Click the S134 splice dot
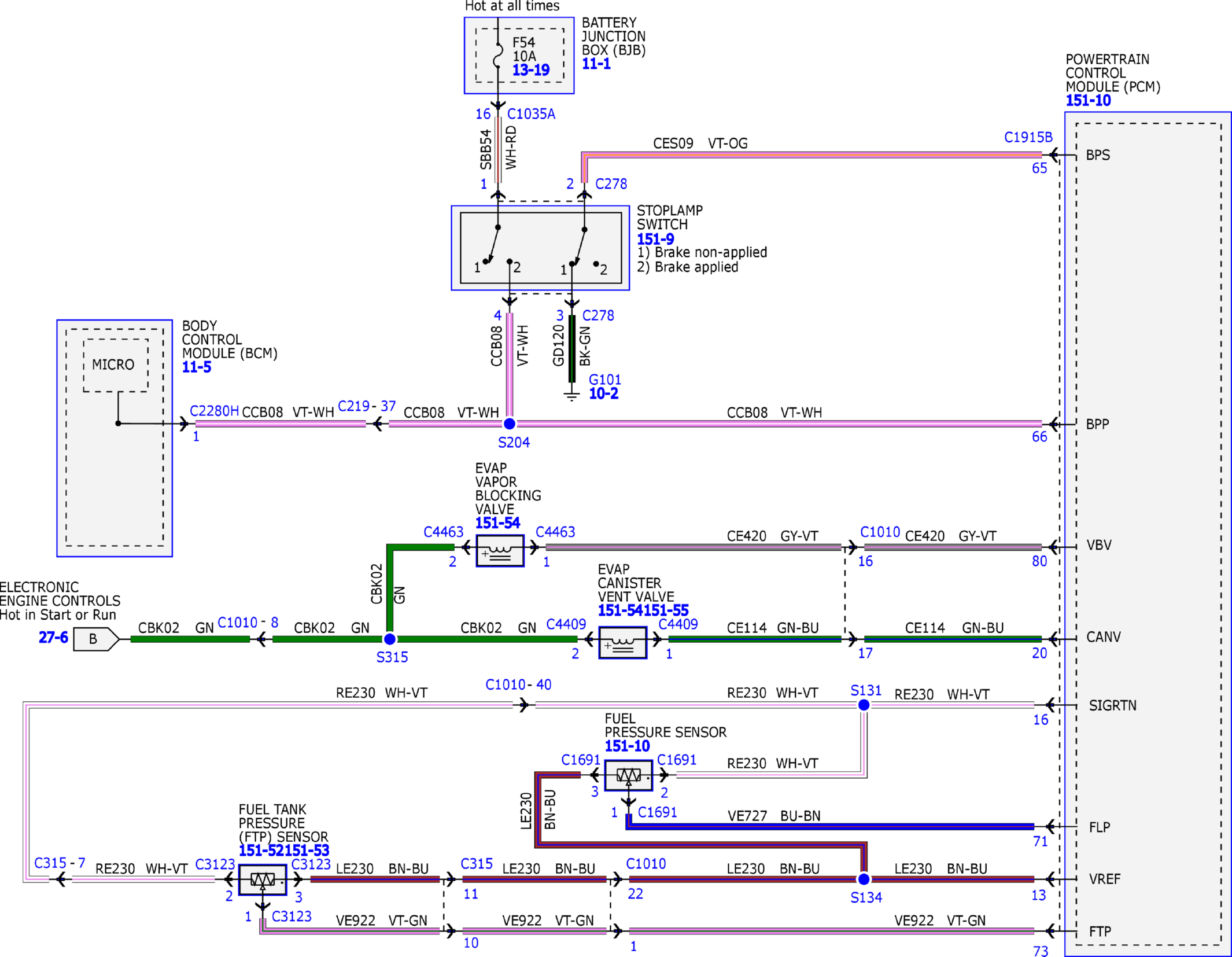 pyautogui.click(x=864, y=879)
